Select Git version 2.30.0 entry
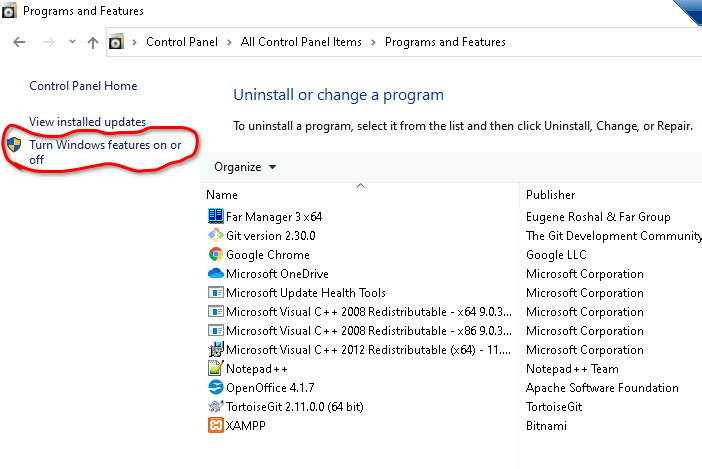Screen dimensions: 702x469 pyautogui.click(x=270, y=236)
